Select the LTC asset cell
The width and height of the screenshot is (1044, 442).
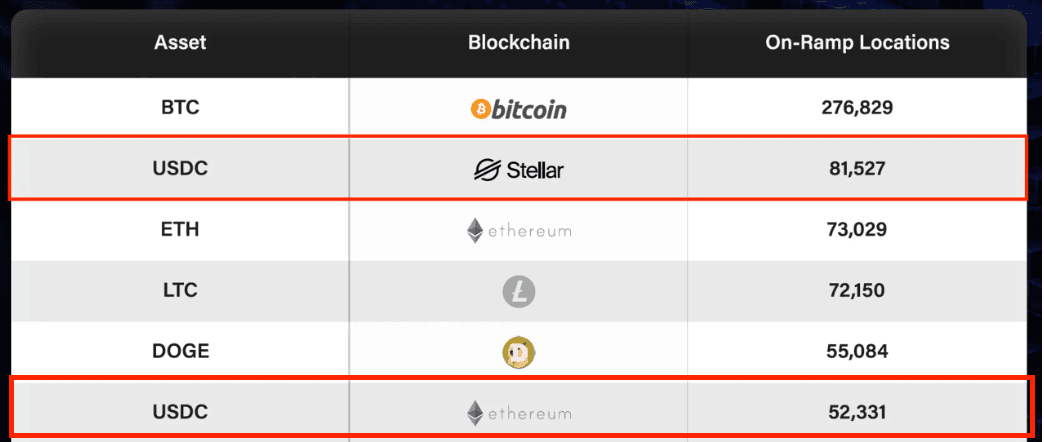click(180, 291)
